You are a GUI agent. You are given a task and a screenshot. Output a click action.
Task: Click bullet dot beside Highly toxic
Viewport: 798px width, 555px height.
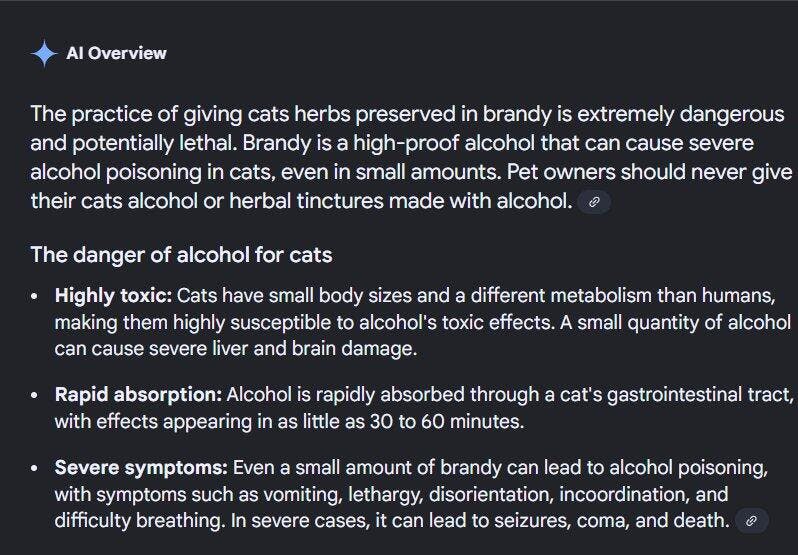click(34, 296)
